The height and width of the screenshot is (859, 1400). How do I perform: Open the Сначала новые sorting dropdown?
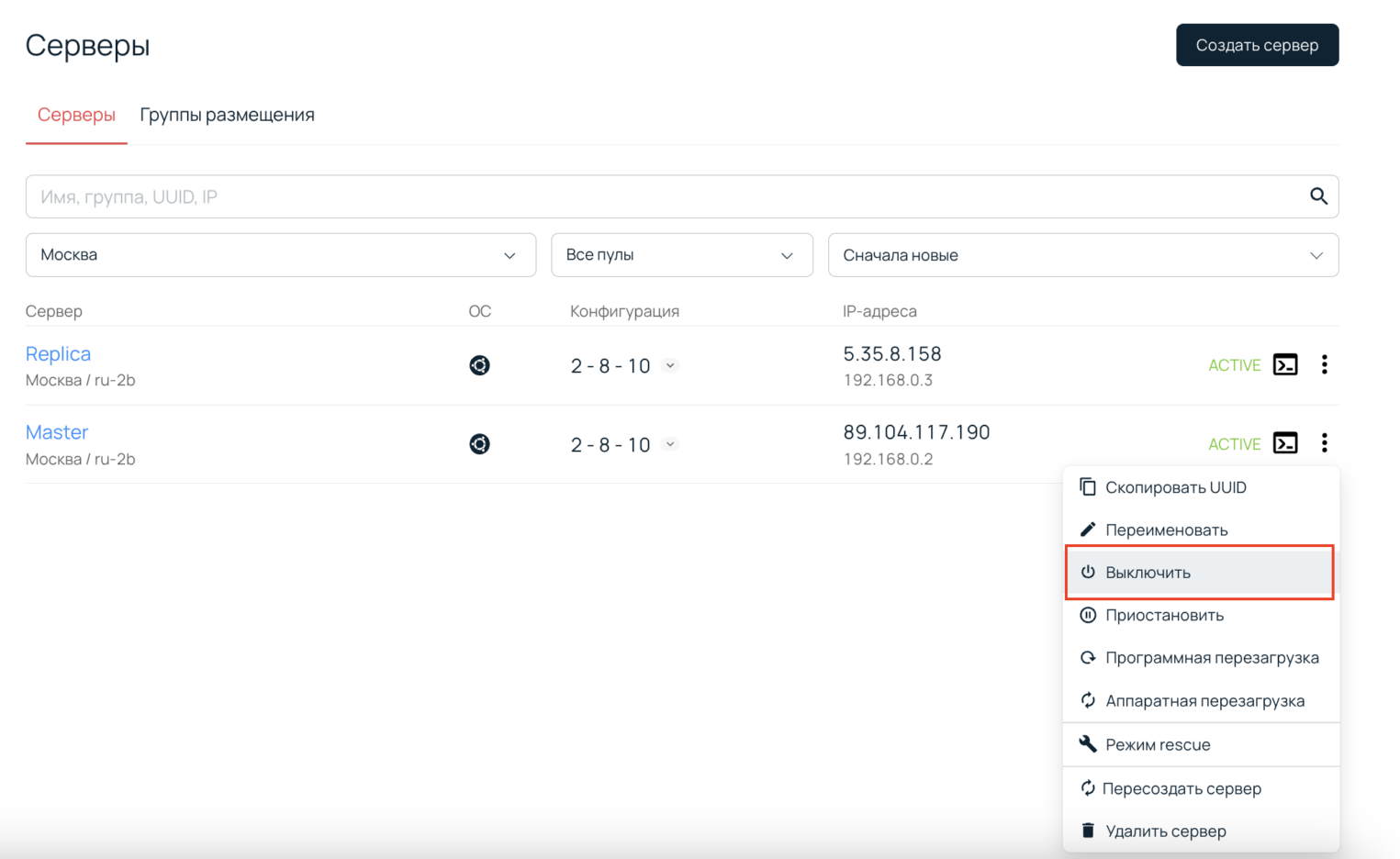click(1083, 255)
